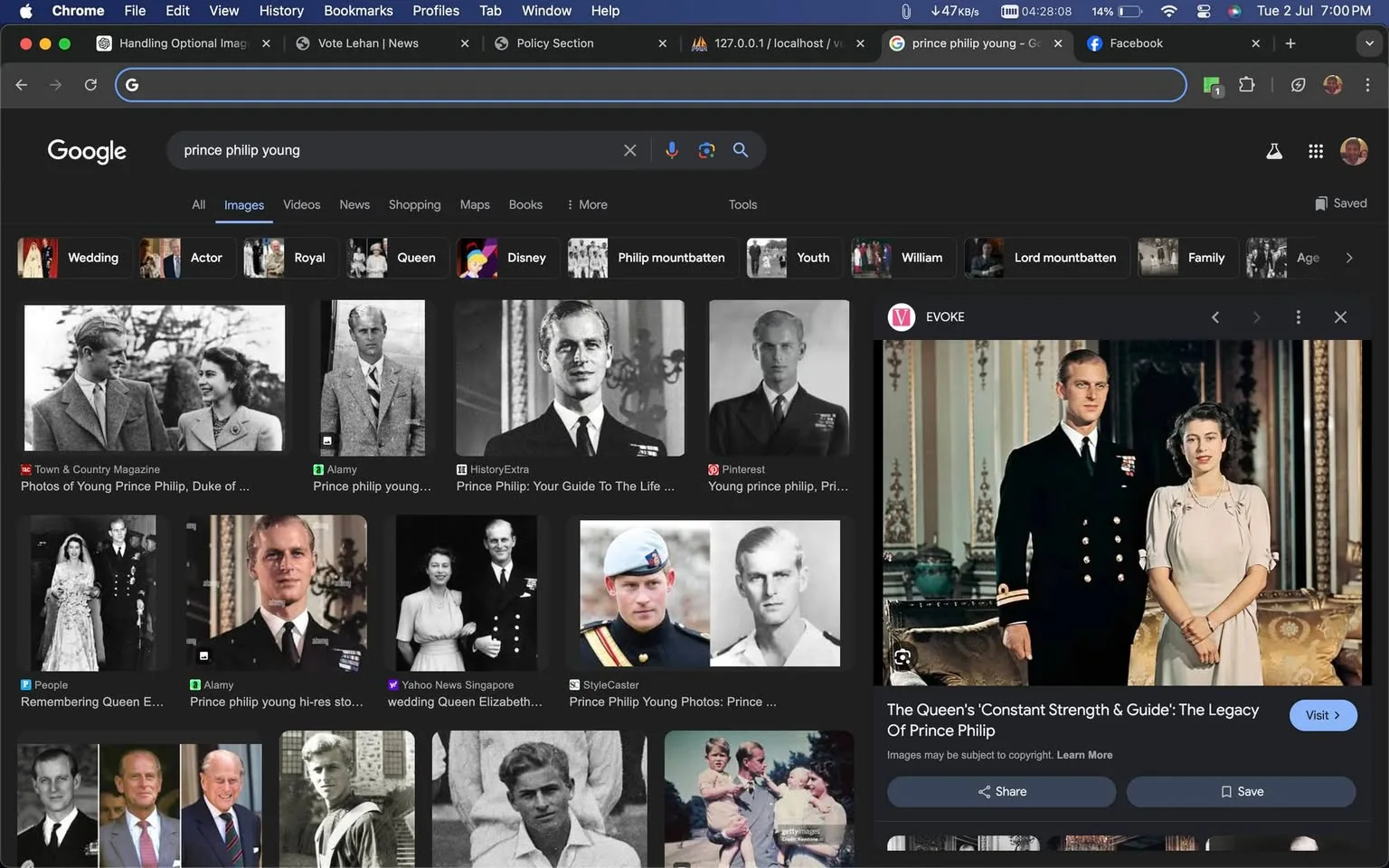Open the StyleCaster Prince Philip Young Photos thumbnail
1389x868 pixels.
[710, 593]
